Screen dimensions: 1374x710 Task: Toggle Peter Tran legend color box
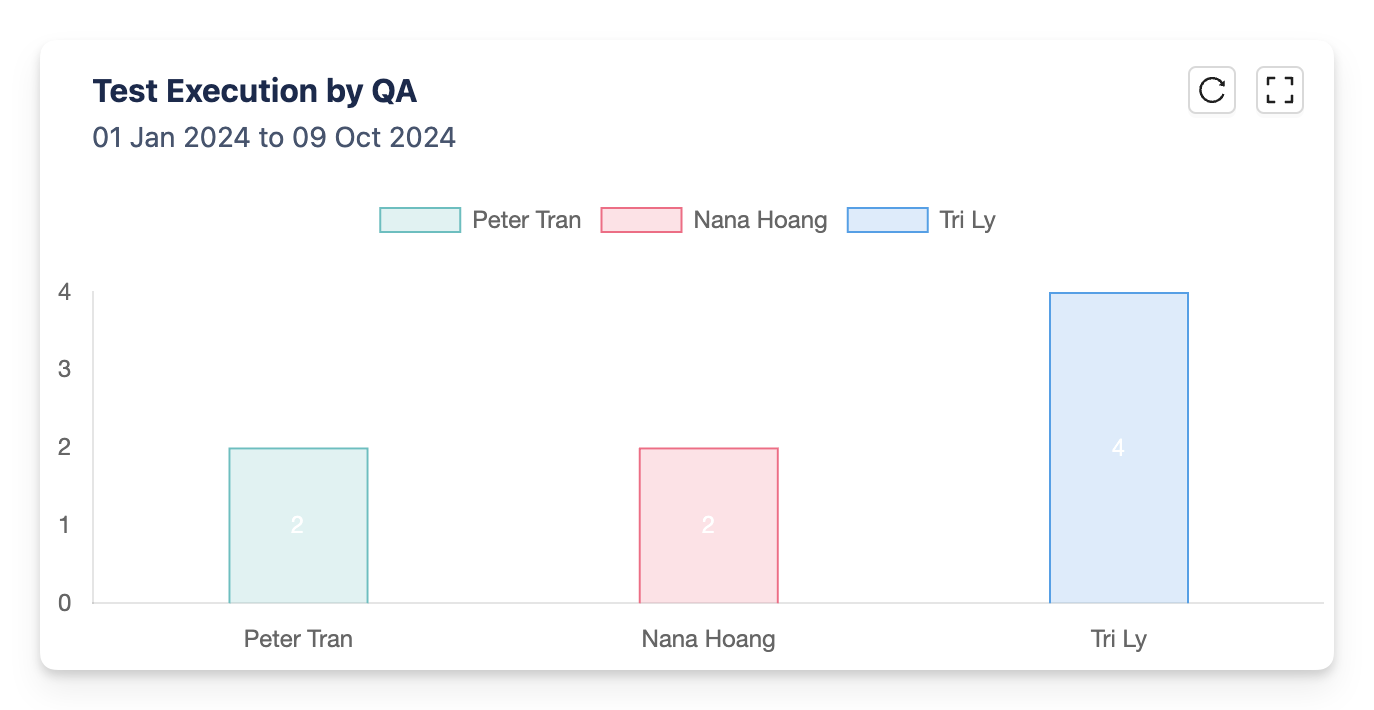[420, 220]
